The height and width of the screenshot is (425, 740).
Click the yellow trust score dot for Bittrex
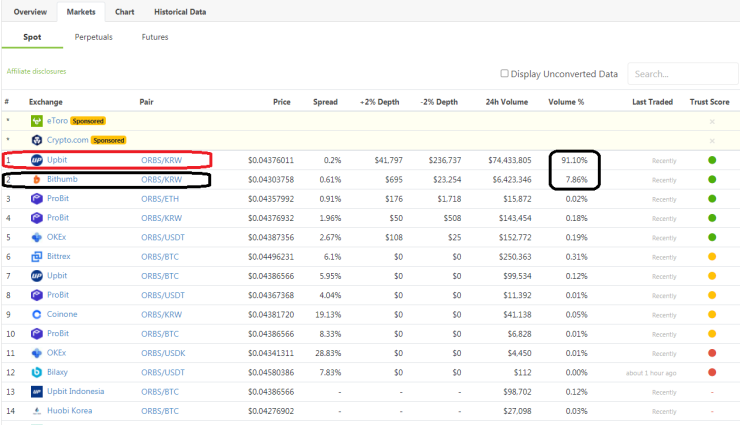point(712,257)
